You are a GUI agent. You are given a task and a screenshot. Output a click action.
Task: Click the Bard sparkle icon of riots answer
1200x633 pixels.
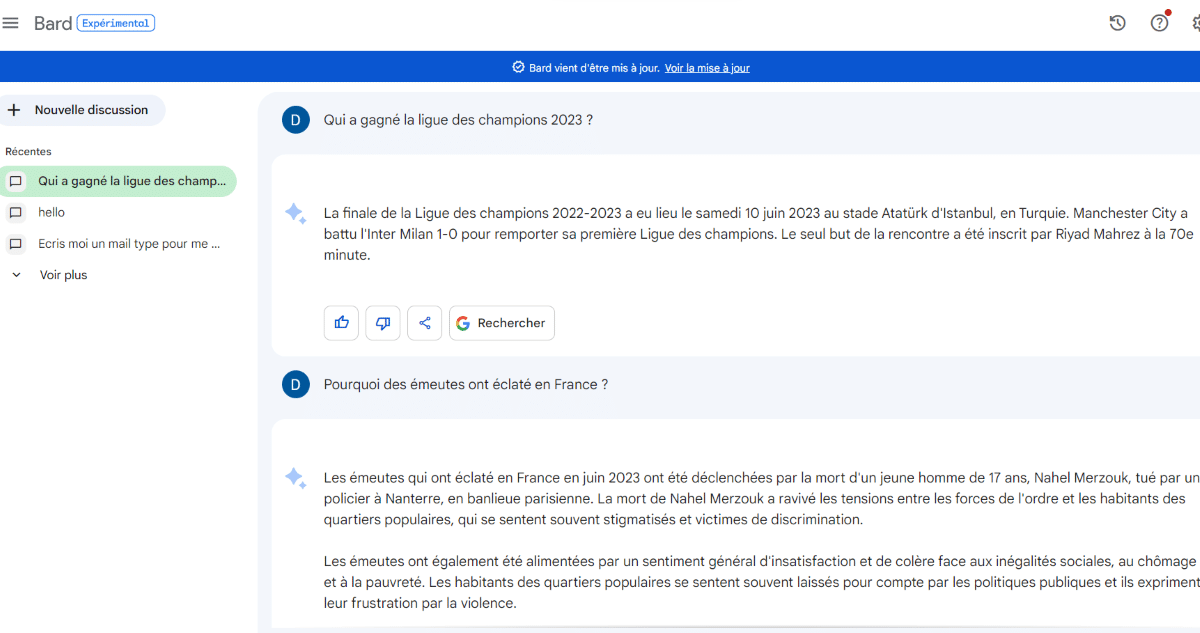tap(295, 478)
